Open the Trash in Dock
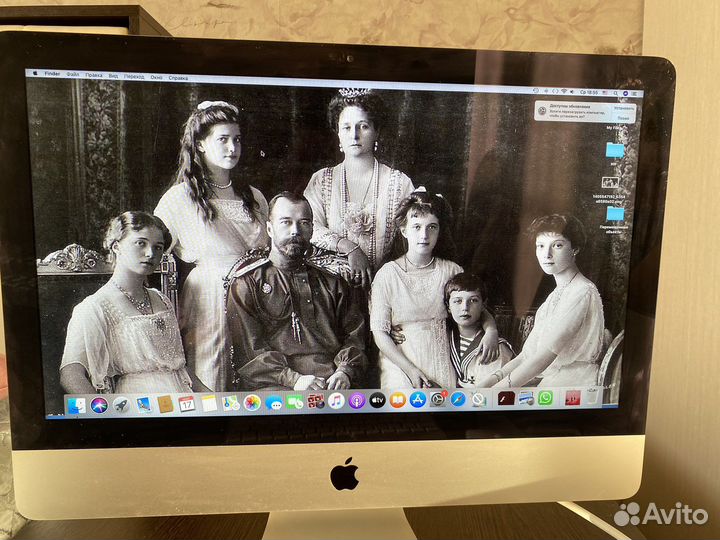The image size is (720, 540). click(x=593, y=398)
